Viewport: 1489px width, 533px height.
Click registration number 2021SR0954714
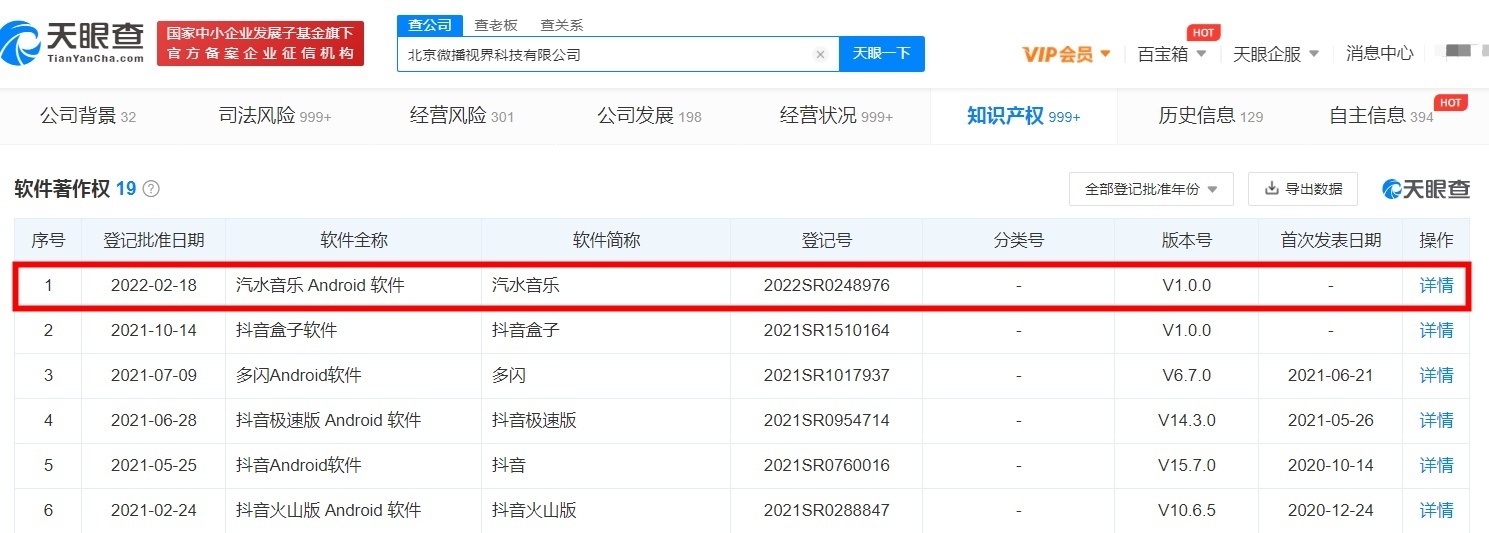tap(826, 420)
